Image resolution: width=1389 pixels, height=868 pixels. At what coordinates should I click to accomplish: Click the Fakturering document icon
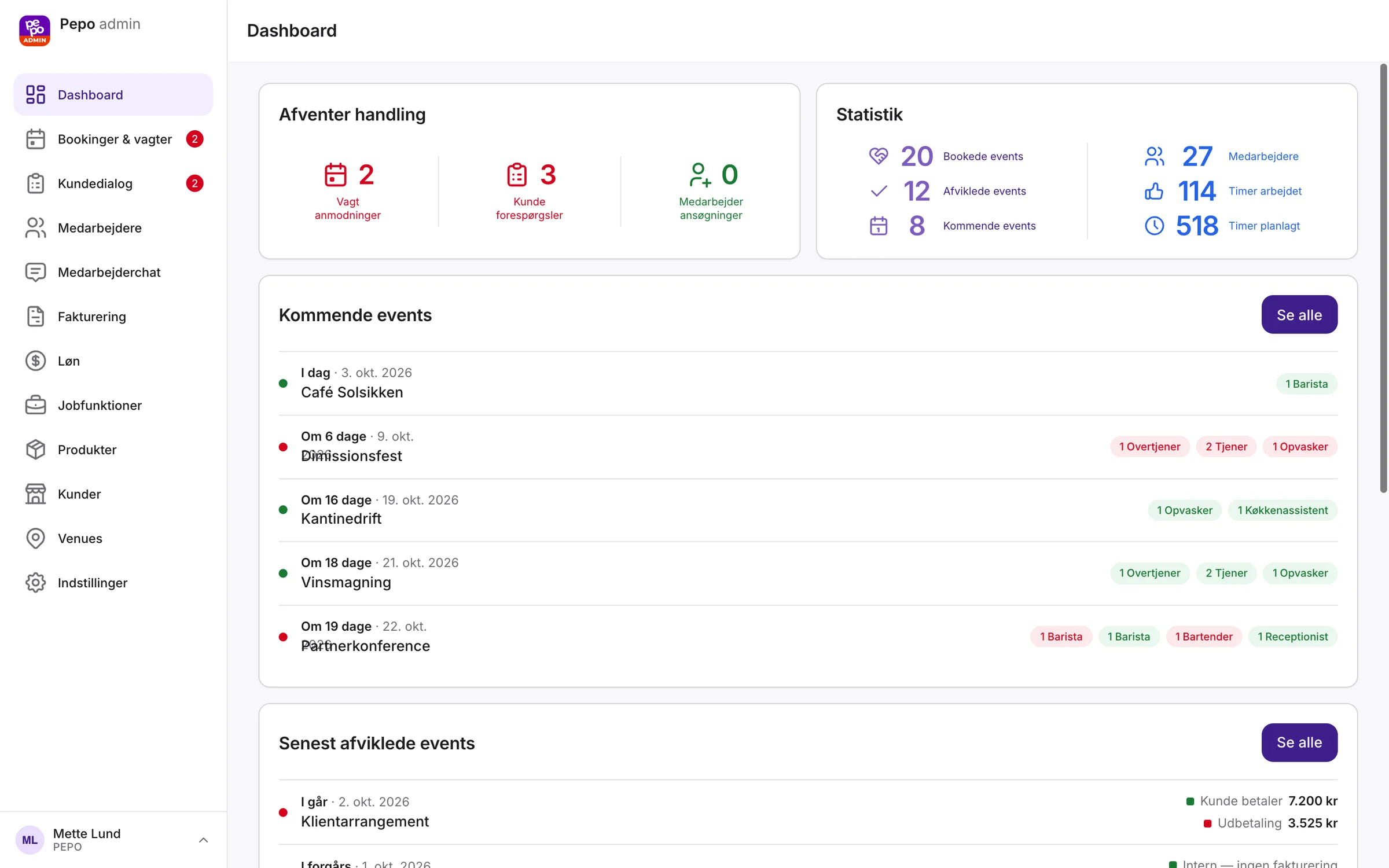(35, 317)
